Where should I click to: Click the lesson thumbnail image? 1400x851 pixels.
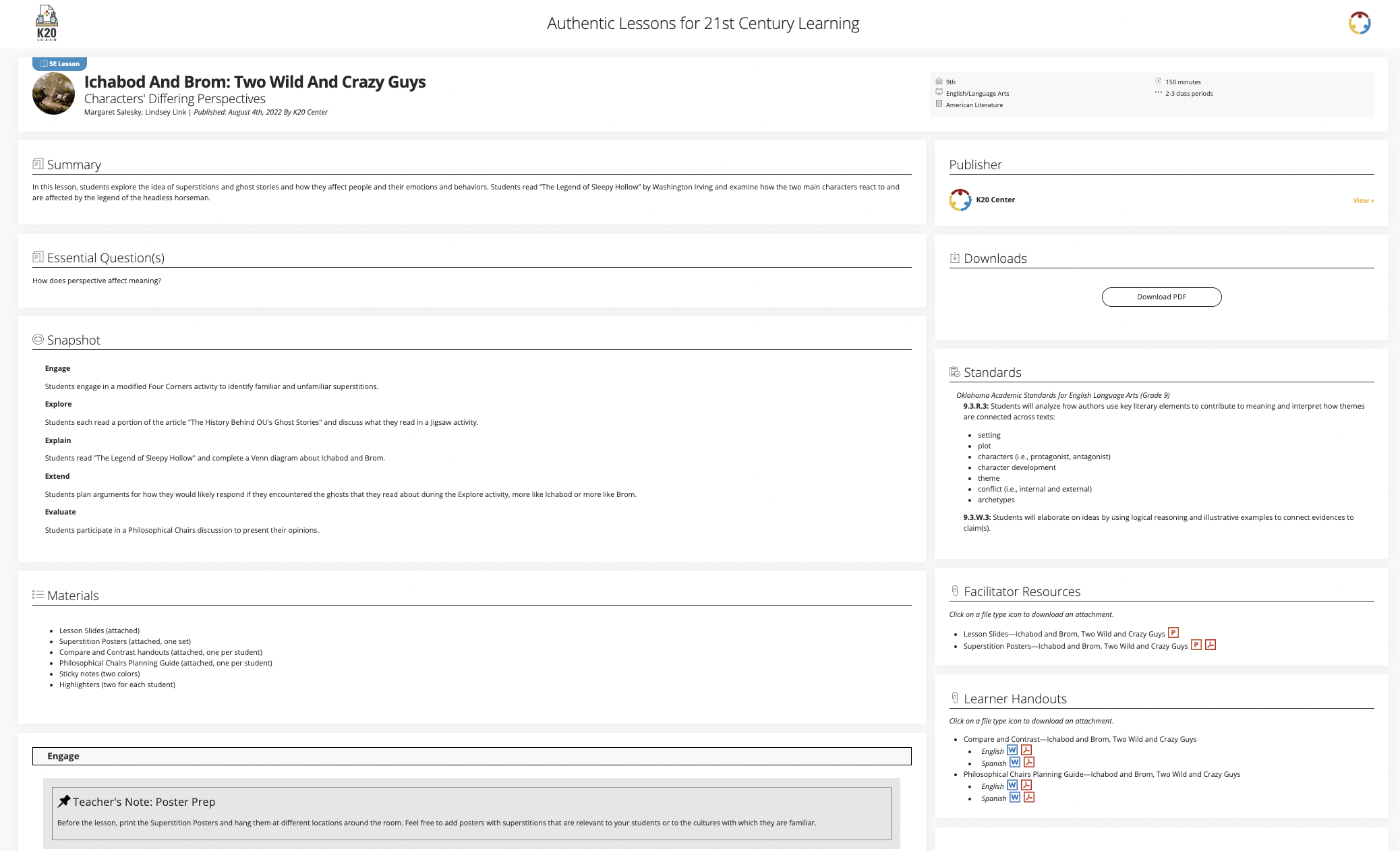(53, 94)
